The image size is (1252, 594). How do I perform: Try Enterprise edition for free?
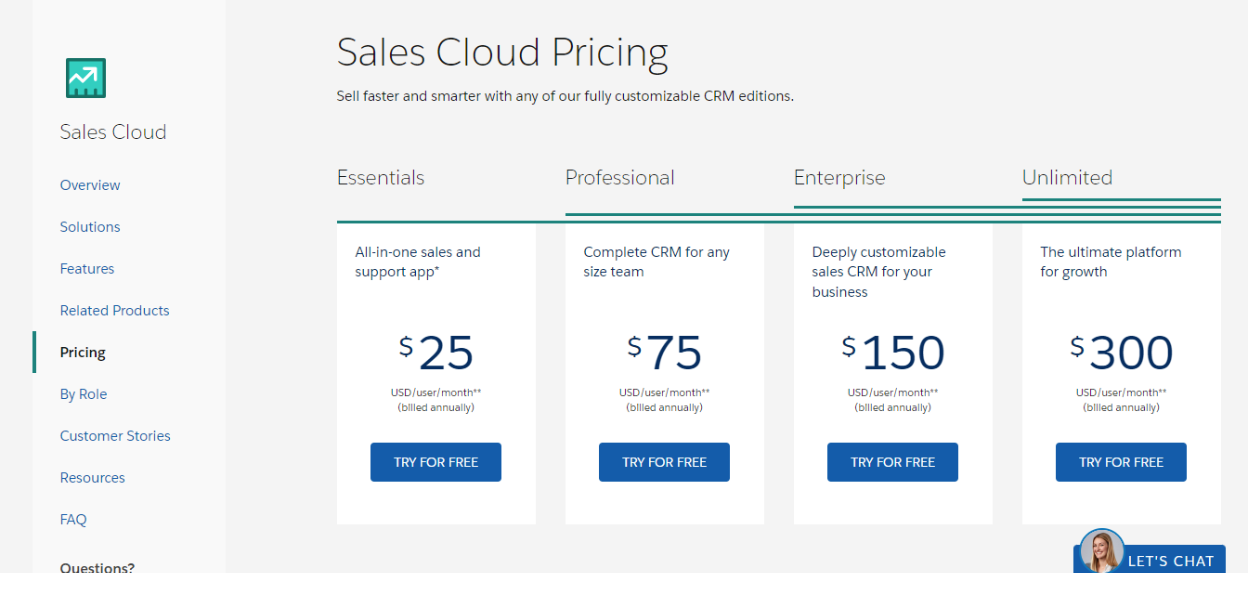[893, 462]
